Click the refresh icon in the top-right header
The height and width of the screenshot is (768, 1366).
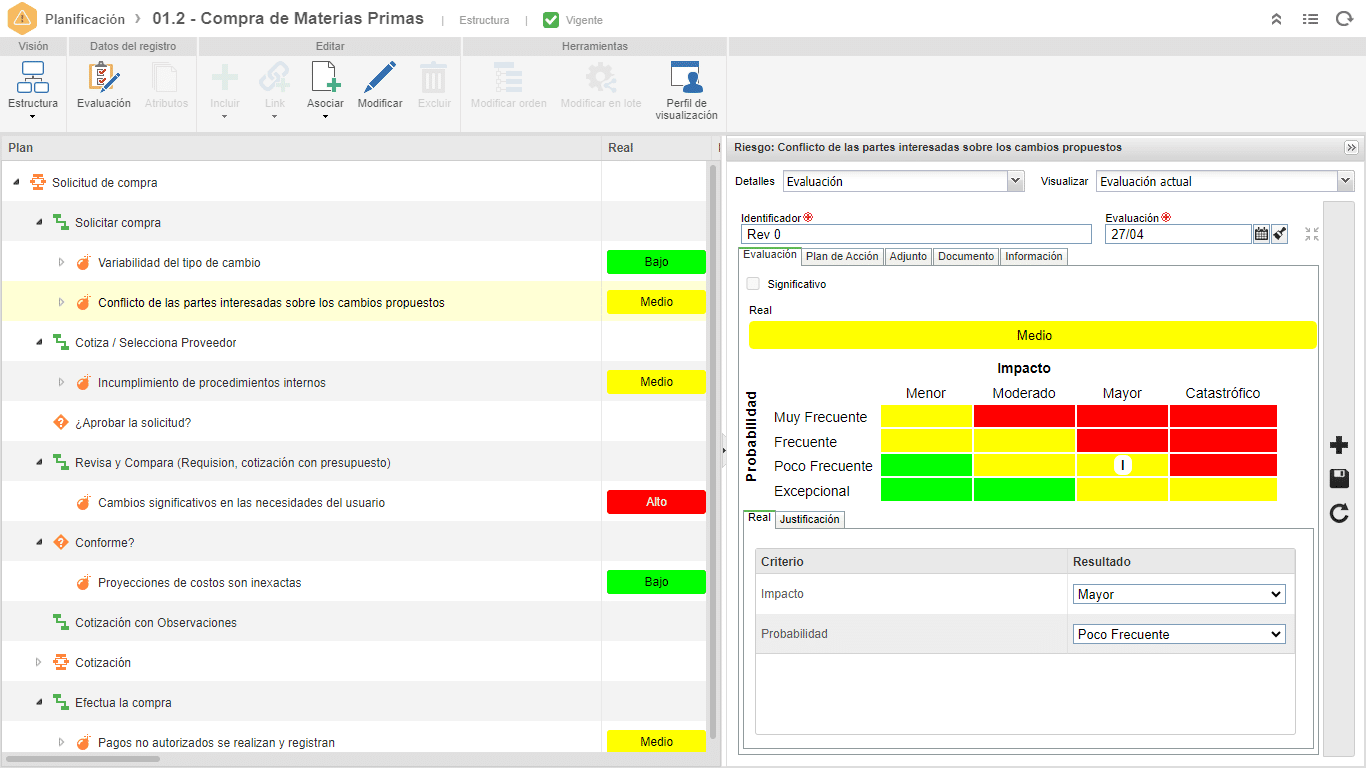(1344, 19)
